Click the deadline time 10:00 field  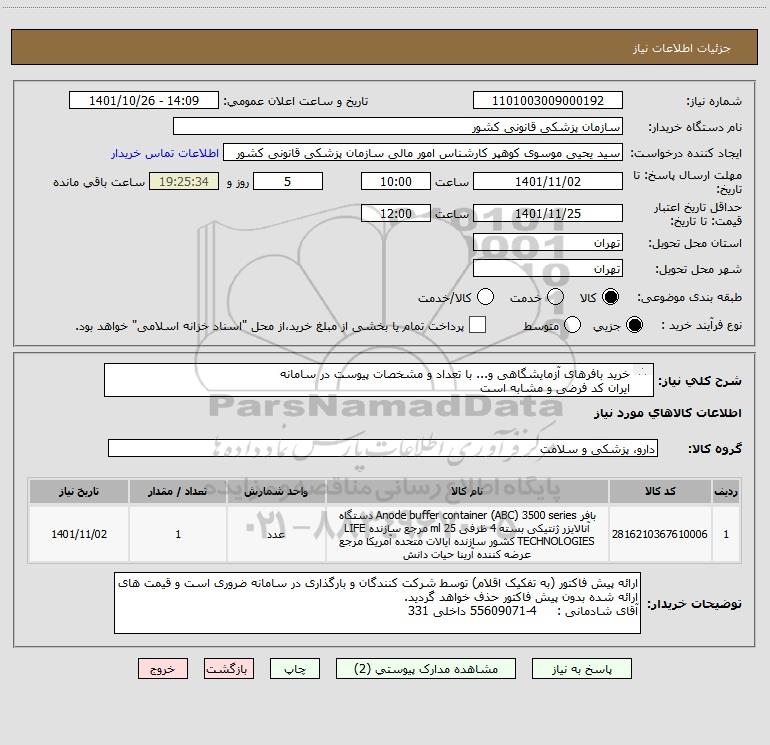[x=396, y=181]
